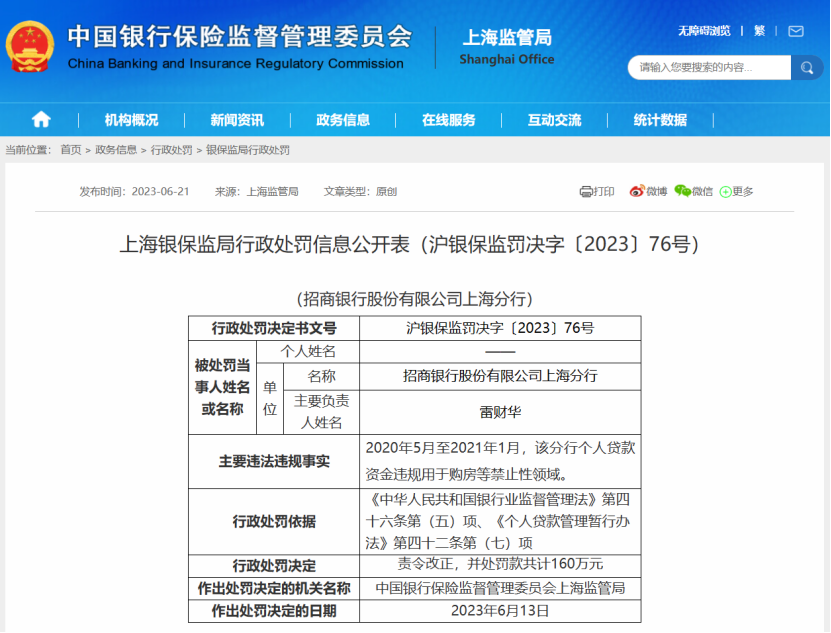Click the 被处罚当事人姓名或名称 cell
Screen dimensions: 831x633
pyautogui.click(x=222, y=388)
